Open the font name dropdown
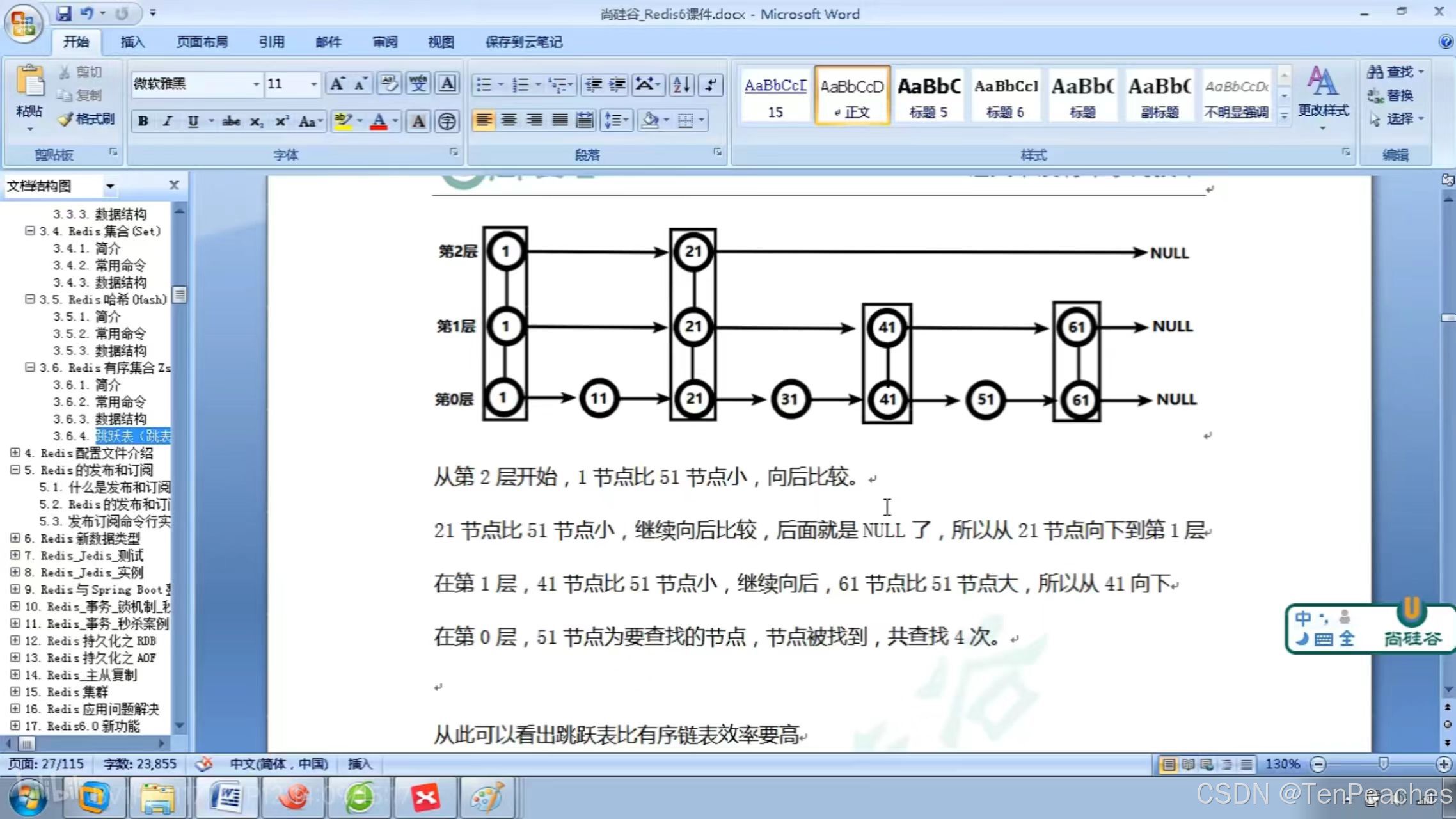1456x819 pixels. pyautogui.click(x=256, y=84)
